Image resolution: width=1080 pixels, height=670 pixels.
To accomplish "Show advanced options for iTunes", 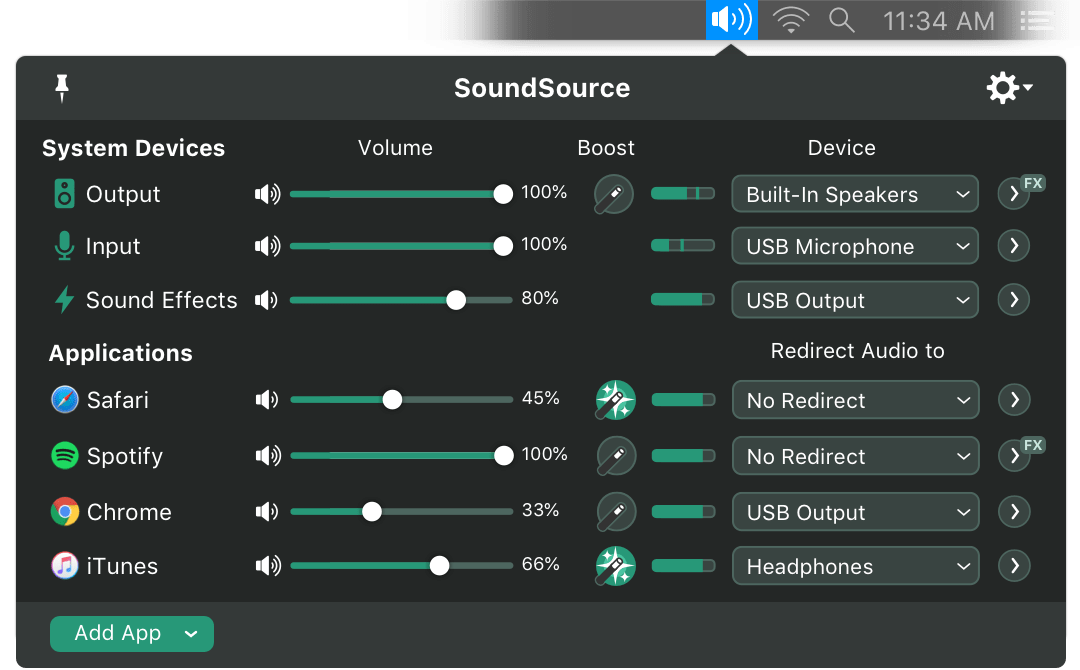I will coord(1014,566).
